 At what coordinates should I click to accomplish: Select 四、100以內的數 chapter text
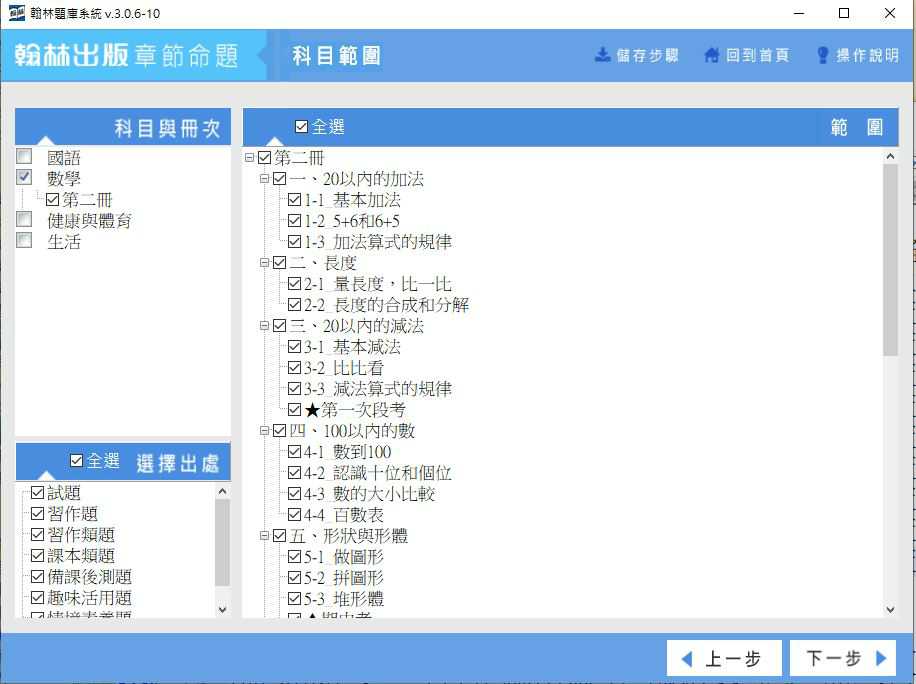(x=352, y=431)
